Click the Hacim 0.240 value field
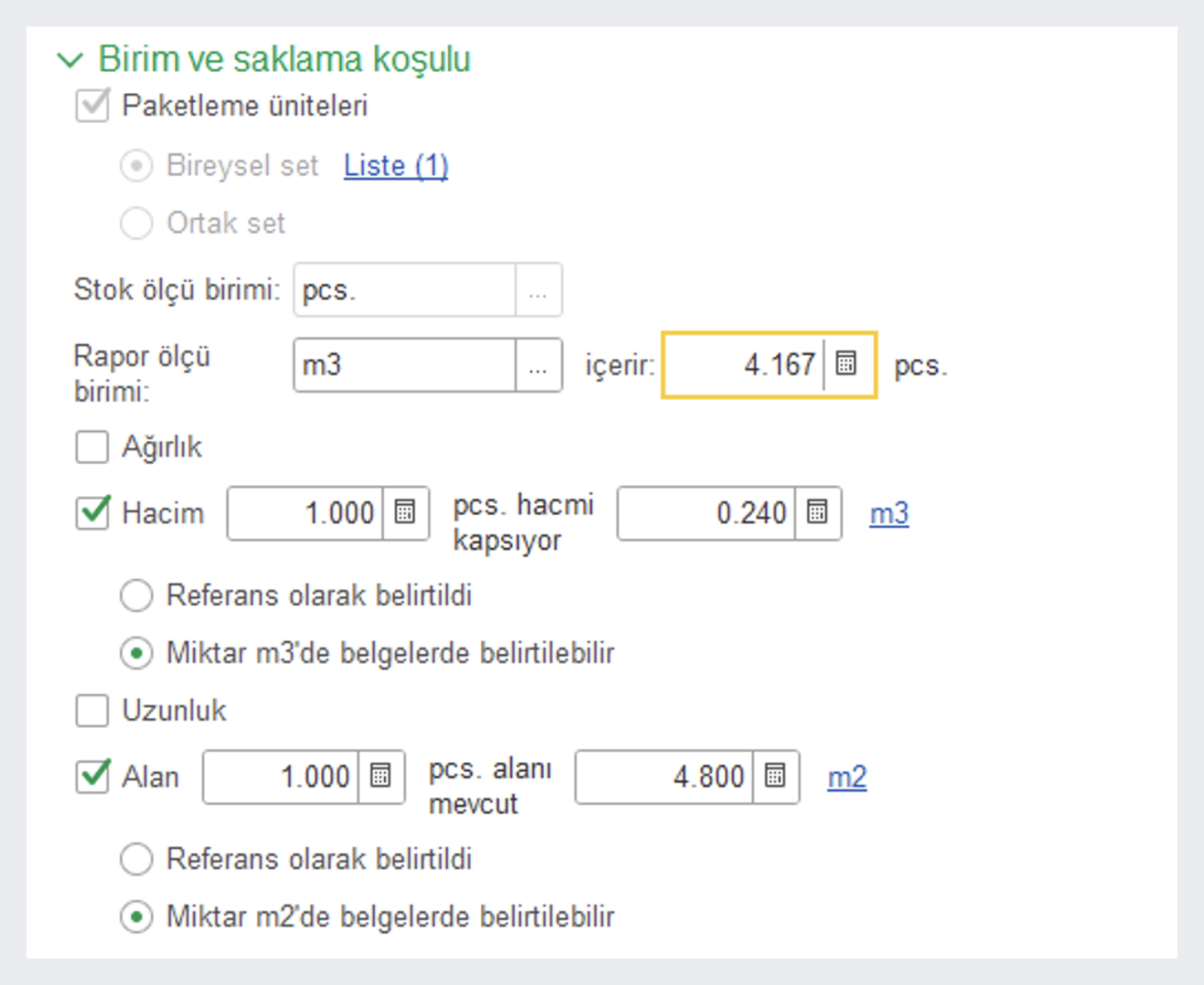This screenshot has height=985, width=1204. (706, 513)
